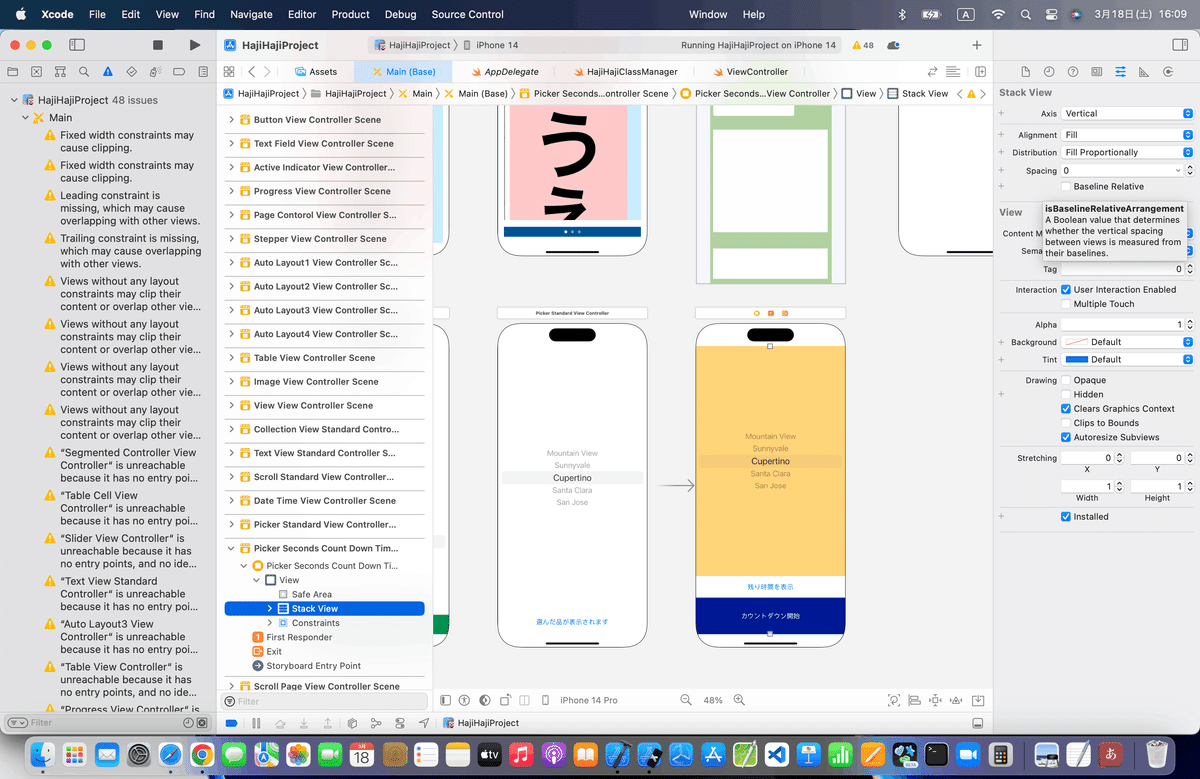The image size is (1200, 779).
Task: Open the Breakpoint navigator icon
Action: pyautogui.click(x=178, y=72)
